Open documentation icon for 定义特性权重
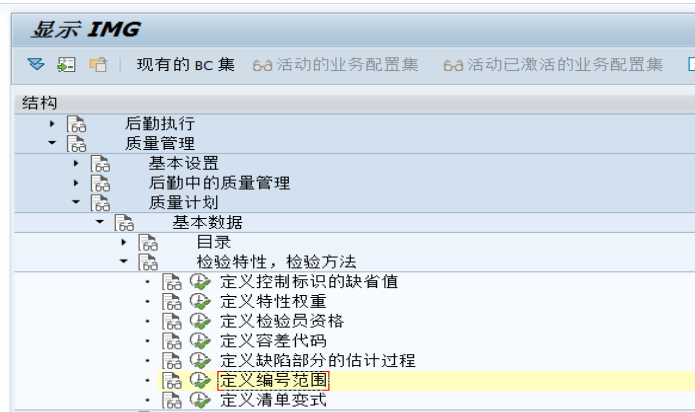 (172, 302)
